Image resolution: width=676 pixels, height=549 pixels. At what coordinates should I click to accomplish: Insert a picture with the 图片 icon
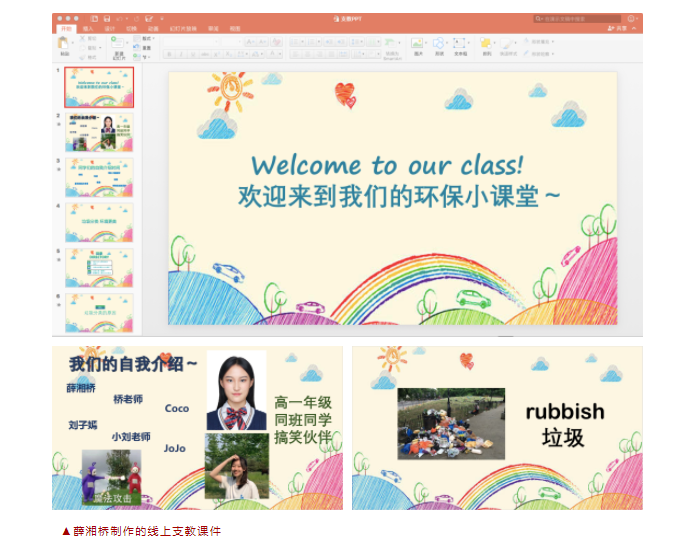click(x=417, y=43)
